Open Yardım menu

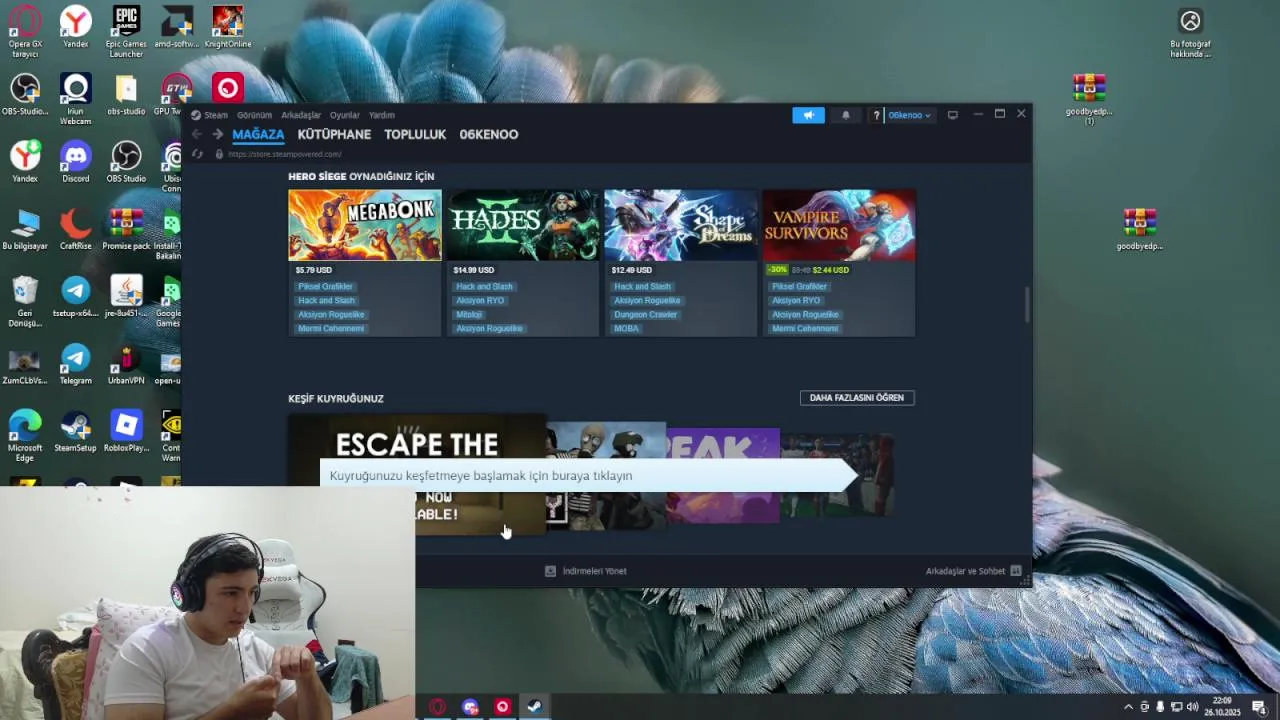click(x=382, y=115)
